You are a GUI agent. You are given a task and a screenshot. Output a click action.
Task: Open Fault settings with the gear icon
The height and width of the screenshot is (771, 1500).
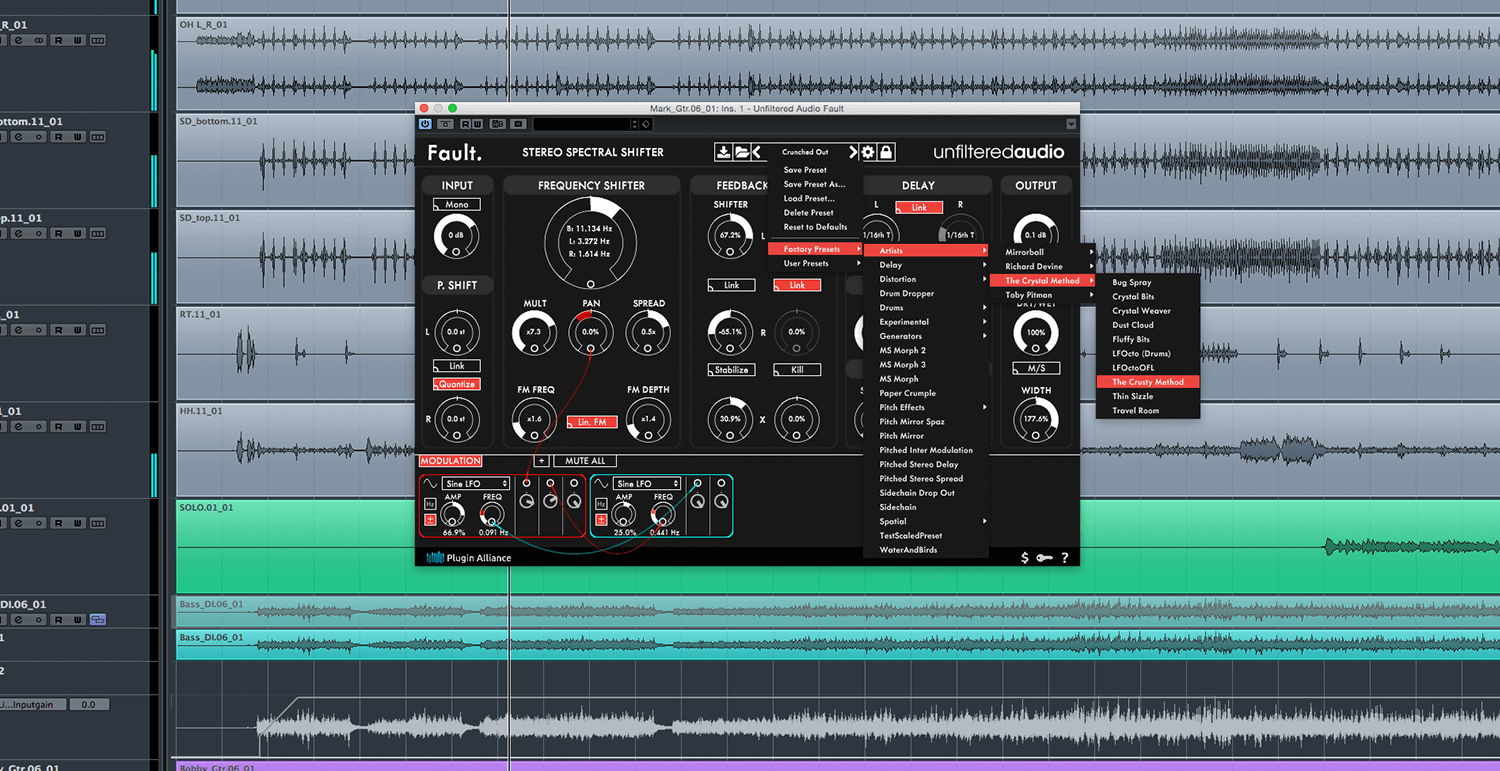click(868, 152)
